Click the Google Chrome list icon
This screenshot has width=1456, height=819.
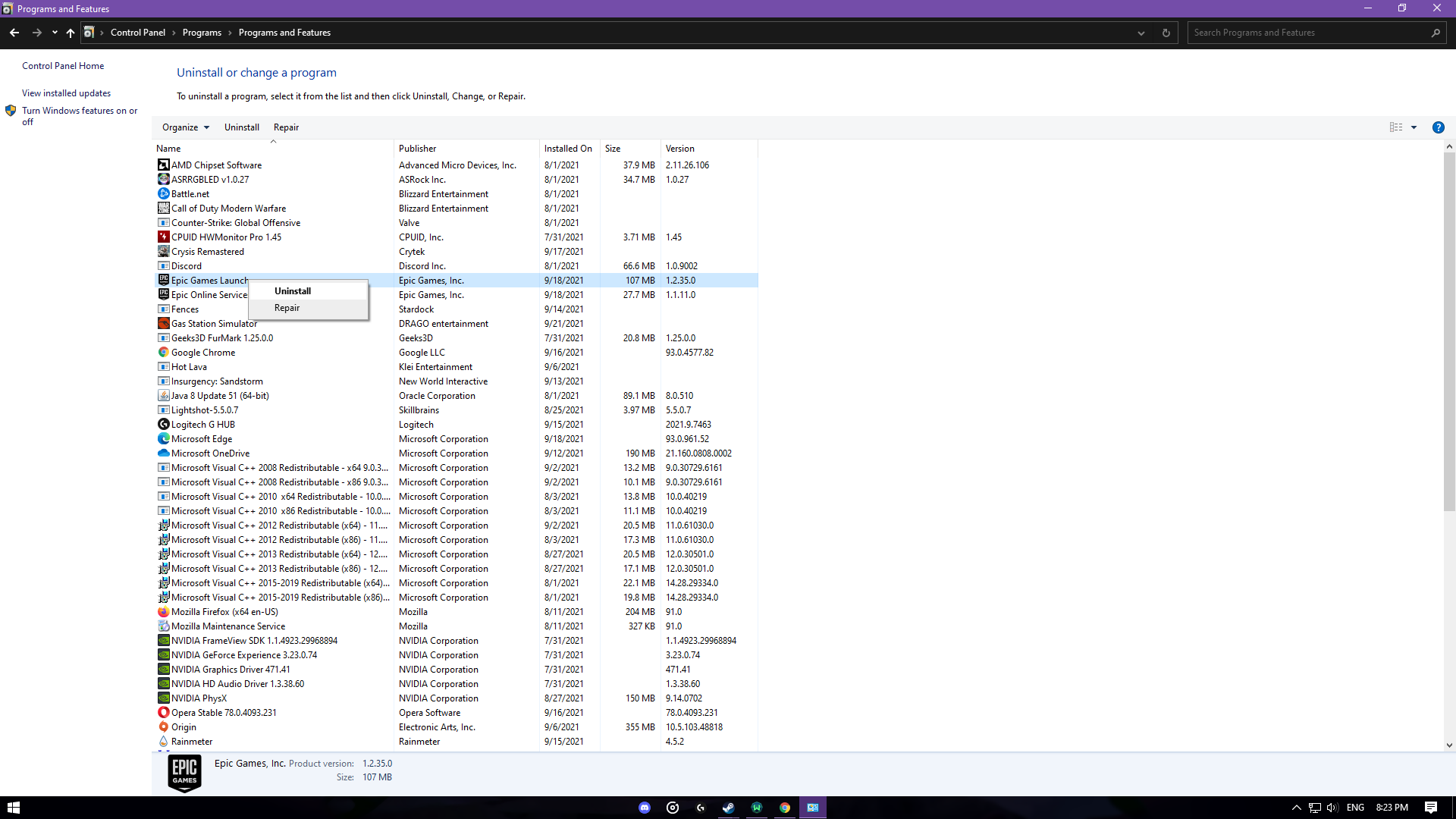point(163,353)
